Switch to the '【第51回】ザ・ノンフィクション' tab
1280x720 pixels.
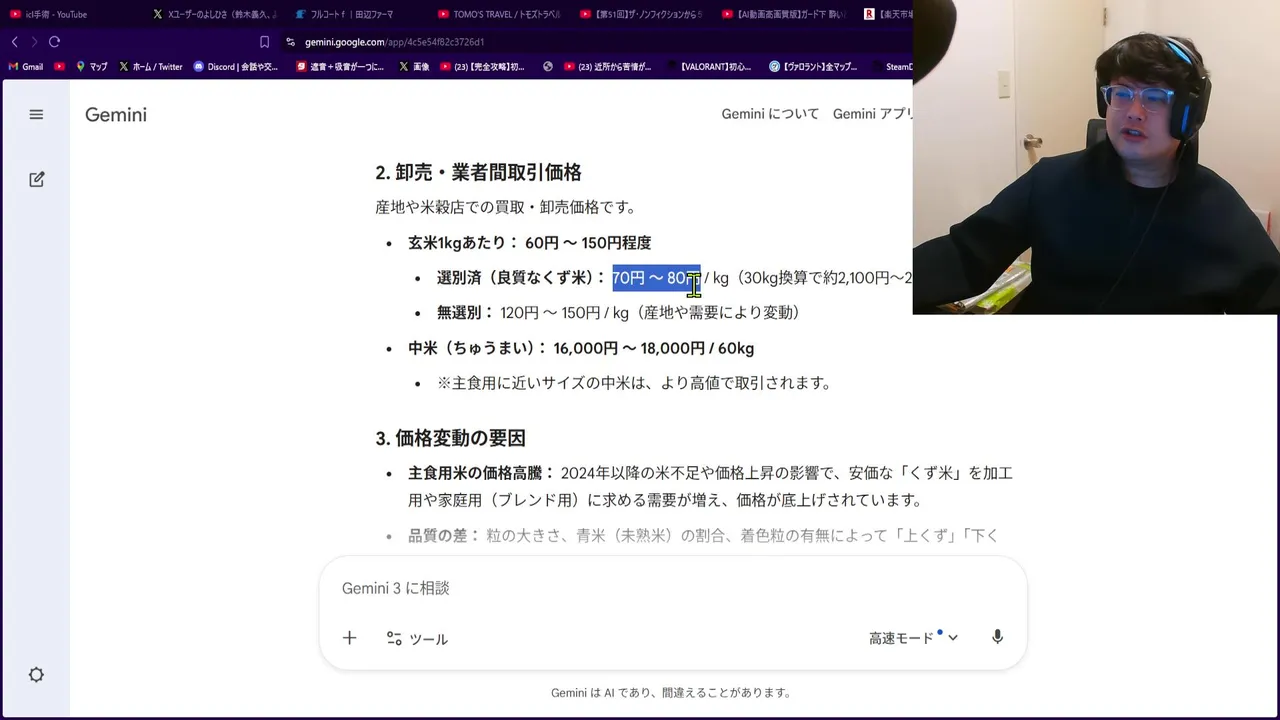click(642, 14)
